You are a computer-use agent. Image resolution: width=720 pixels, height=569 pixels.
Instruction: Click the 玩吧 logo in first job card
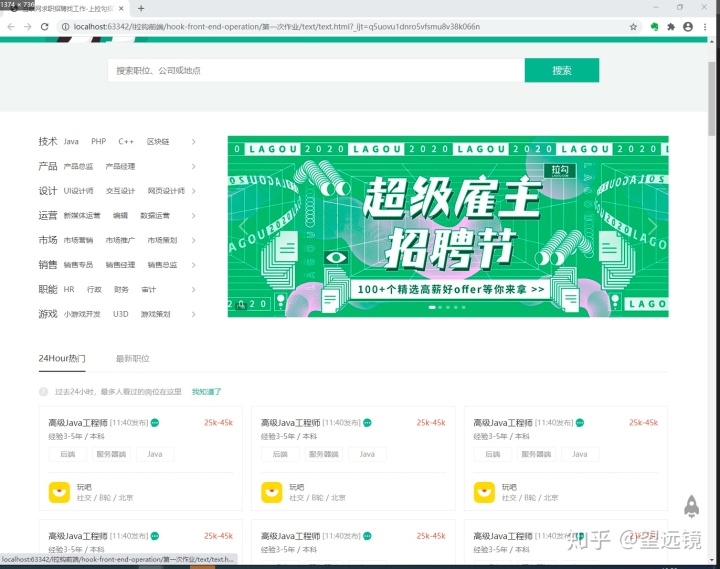click(59, 492)
